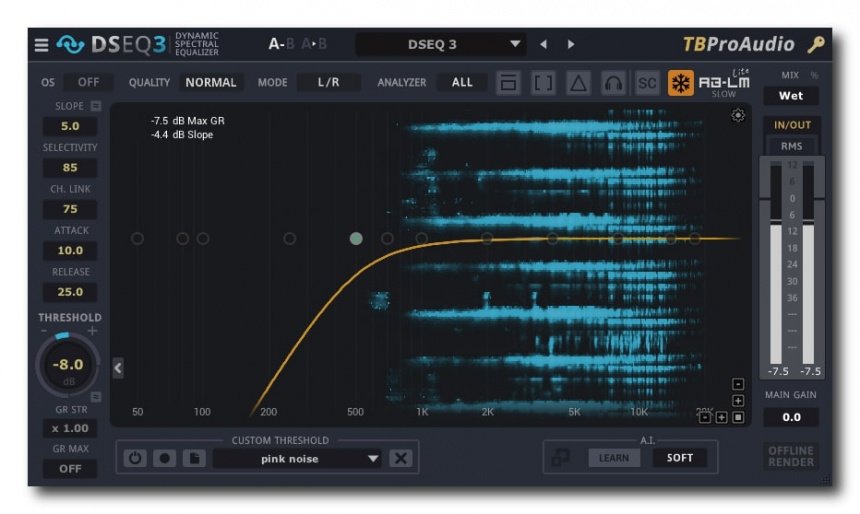
Task: Toggle the SC sidechain button
Action: [647, 83]
